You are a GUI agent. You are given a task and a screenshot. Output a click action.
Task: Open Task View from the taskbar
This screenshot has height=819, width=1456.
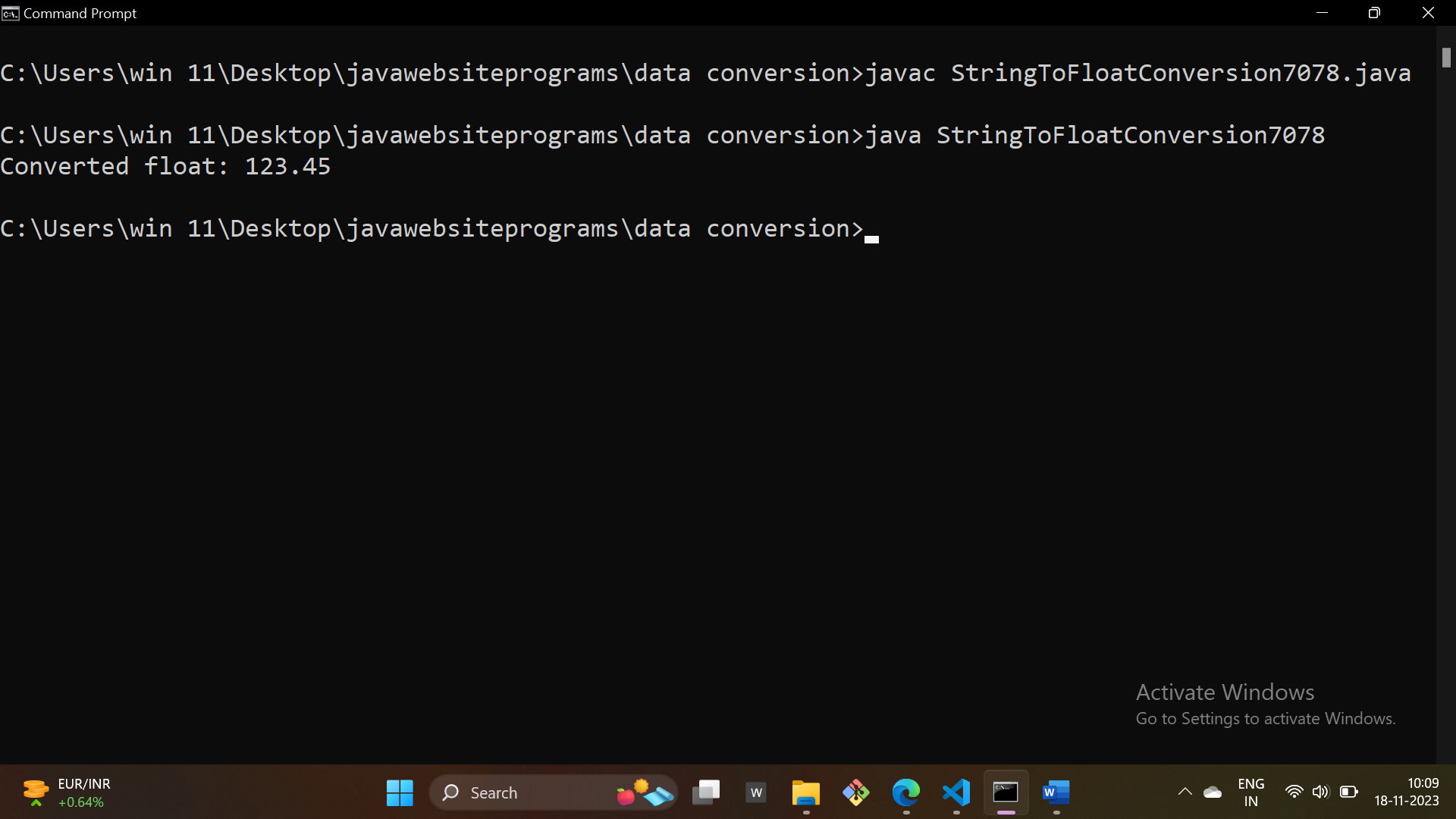click(x=706, y=793)
